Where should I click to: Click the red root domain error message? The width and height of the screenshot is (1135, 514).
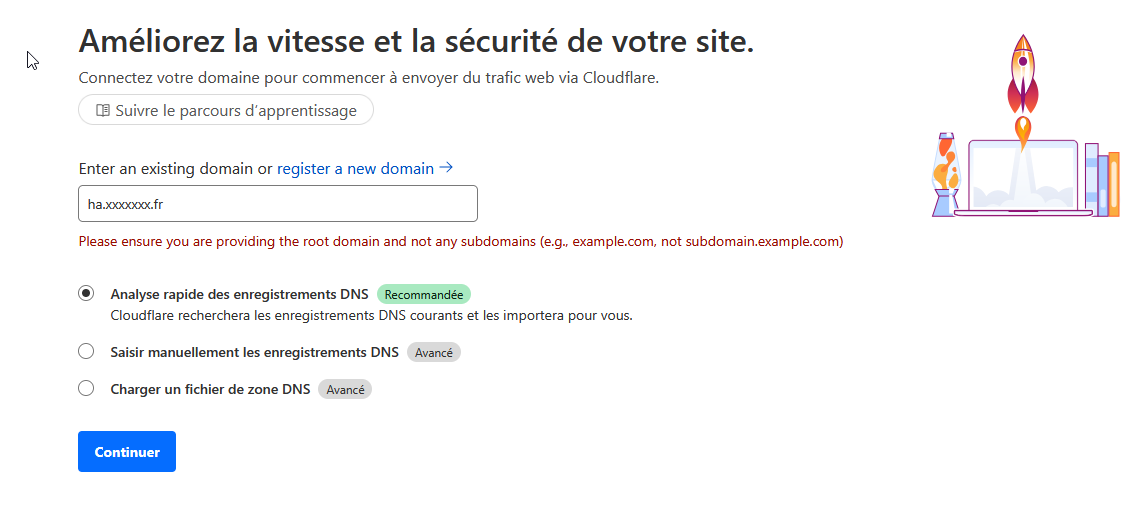click(x=461, y=242)
